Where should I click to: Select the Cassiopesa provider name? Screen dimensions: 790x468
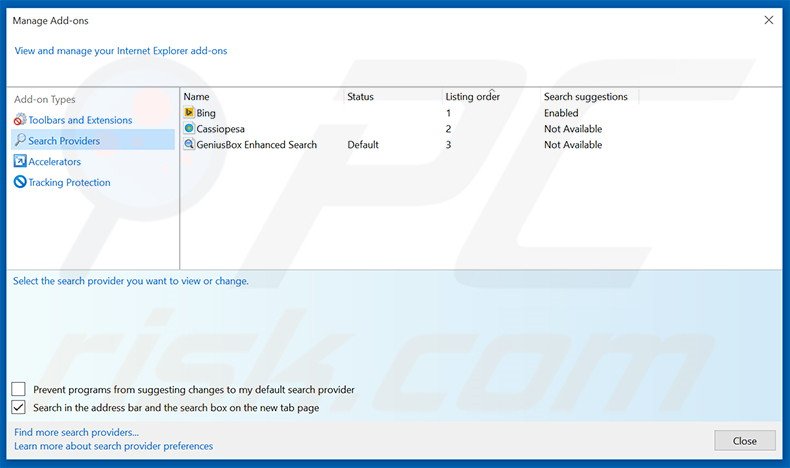220,129
